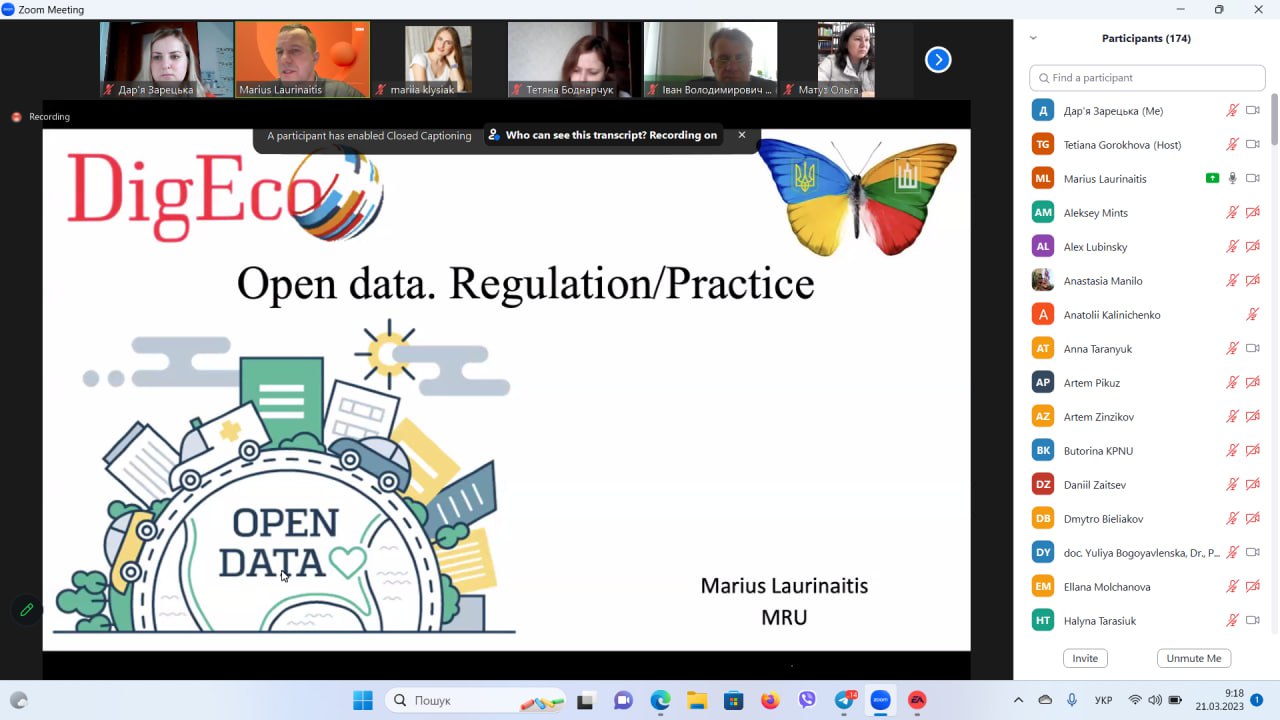This screenshot has height=720, width=1280.
Task: Open Telegram from the taskbar
Action: tap(845, 700)
